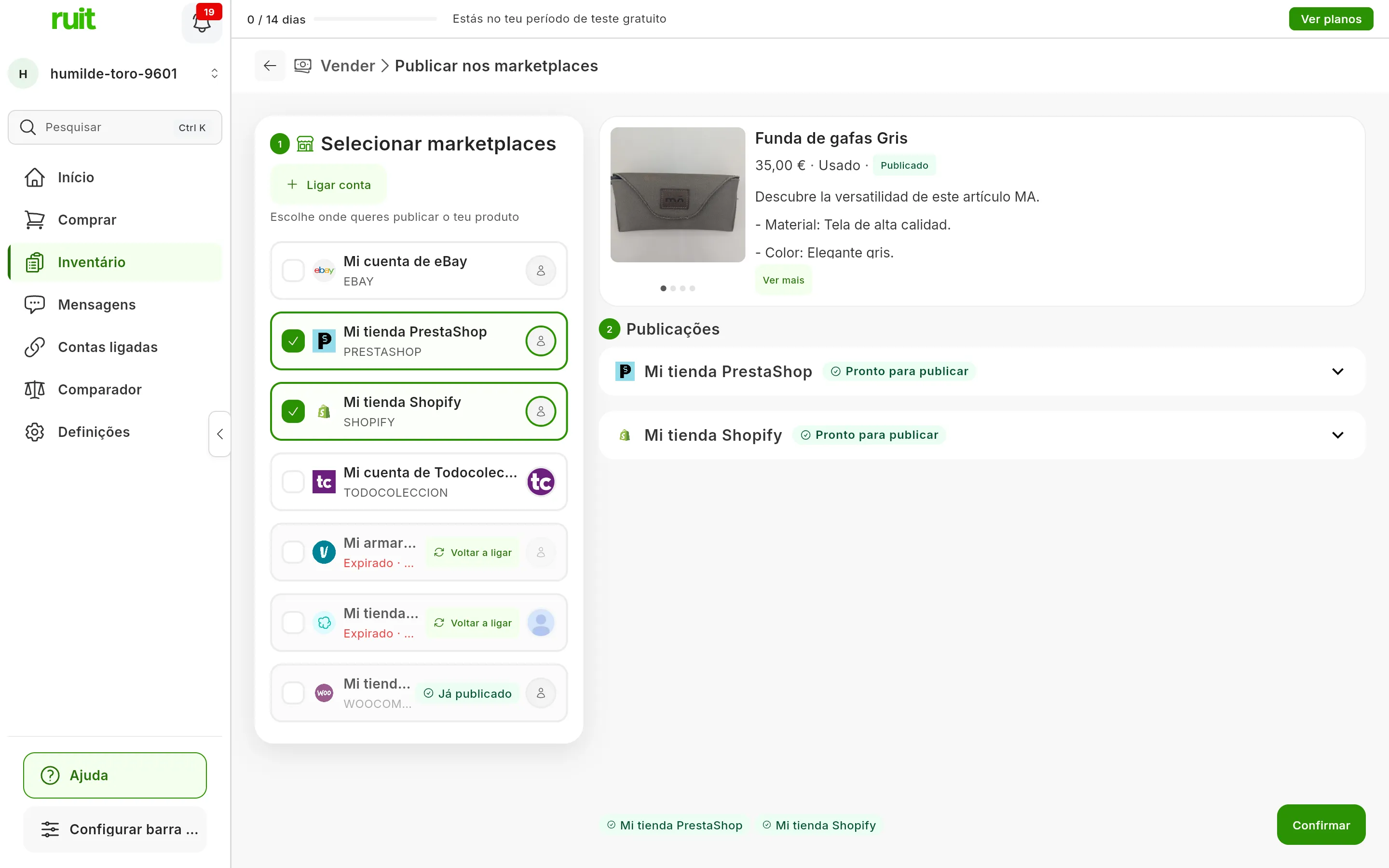Click the Confirmar button

tap(1321, 825)
